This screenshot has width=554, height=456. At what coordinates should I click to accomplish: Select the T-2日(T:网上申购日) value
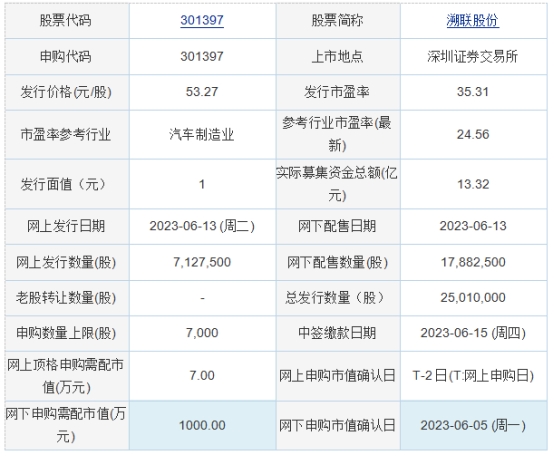point(473,376)
